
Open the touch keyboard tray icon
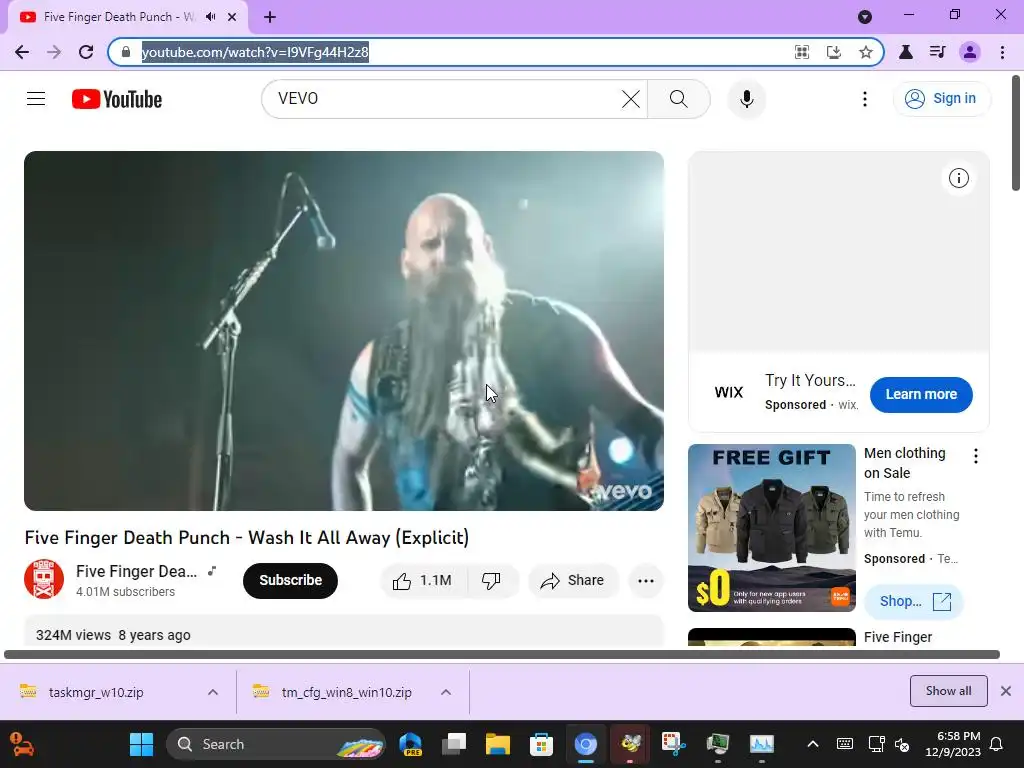click(x=844, y=744)
